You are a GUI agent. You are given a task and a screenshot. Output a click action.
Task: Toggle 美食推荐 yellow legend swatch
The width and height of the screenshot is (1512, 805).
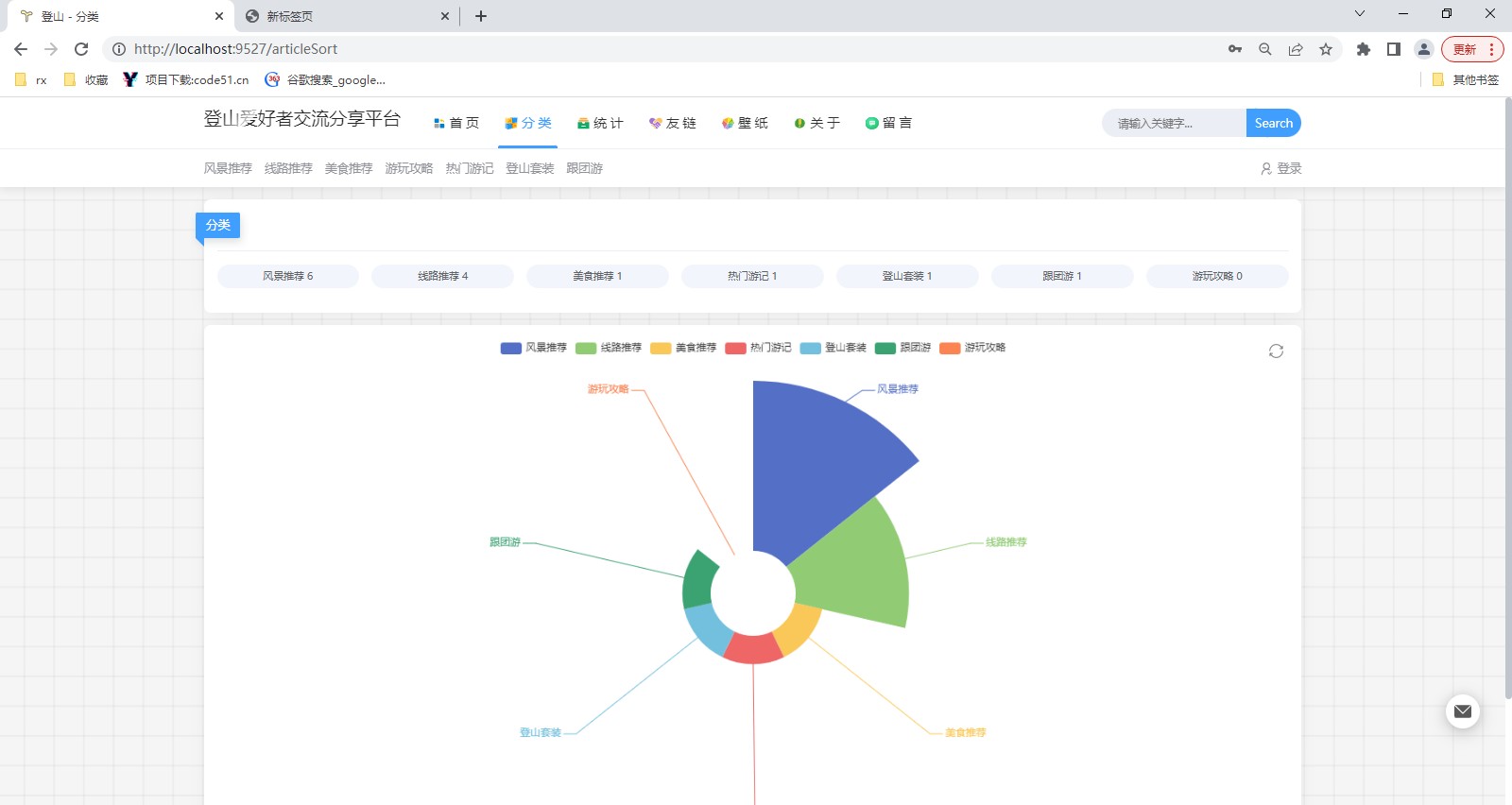[x=661, y=348]
